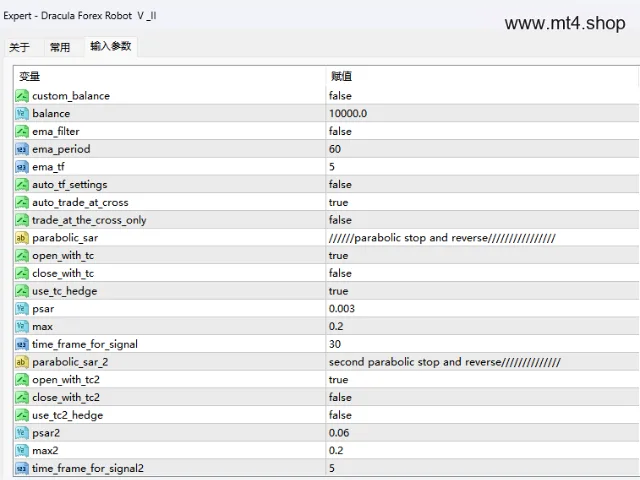640x480 pixels.
Task: Click the integer icon beside ema_tf
Action: pyautogui.click(x=22, y=167)
